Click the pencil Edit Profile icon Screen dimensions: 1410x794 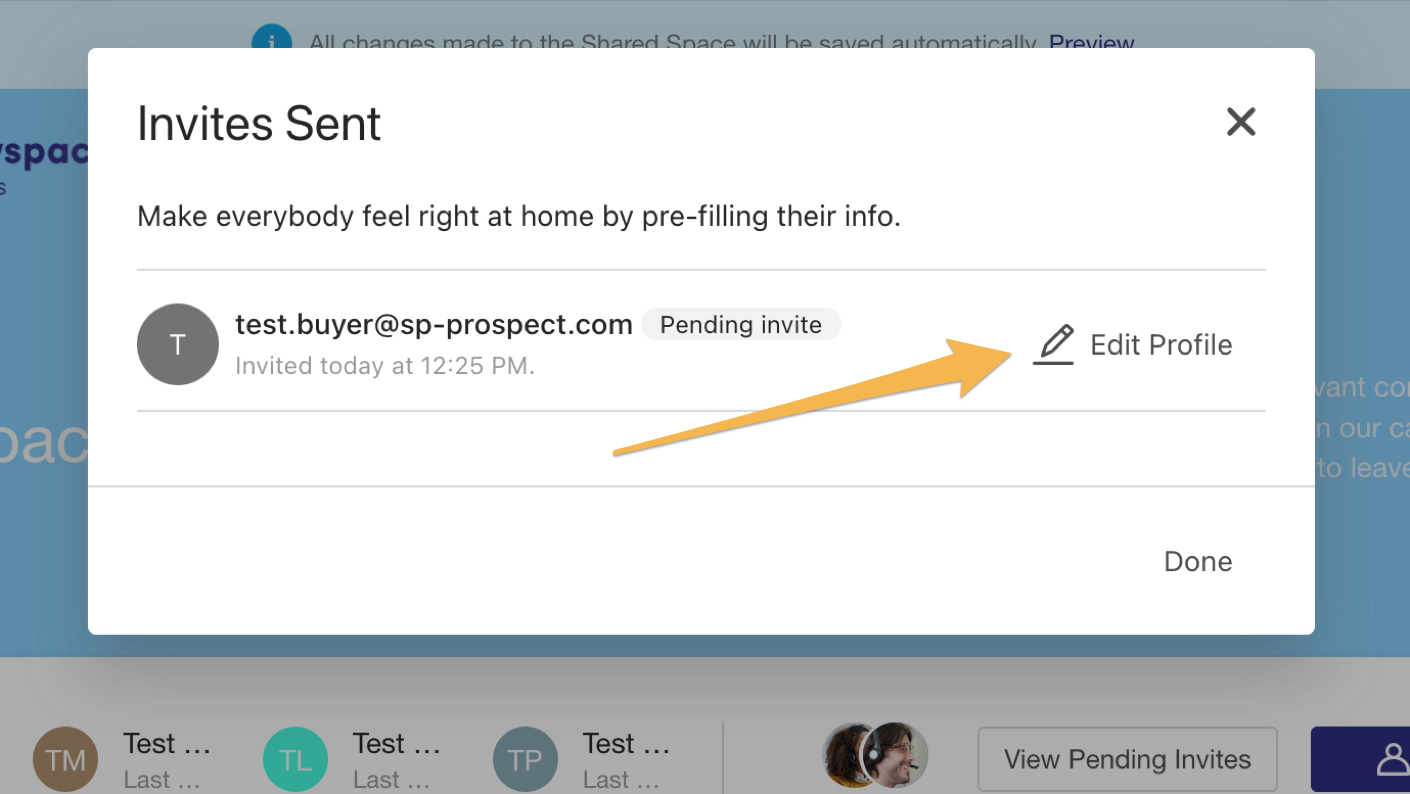(x=1053, y=345)
